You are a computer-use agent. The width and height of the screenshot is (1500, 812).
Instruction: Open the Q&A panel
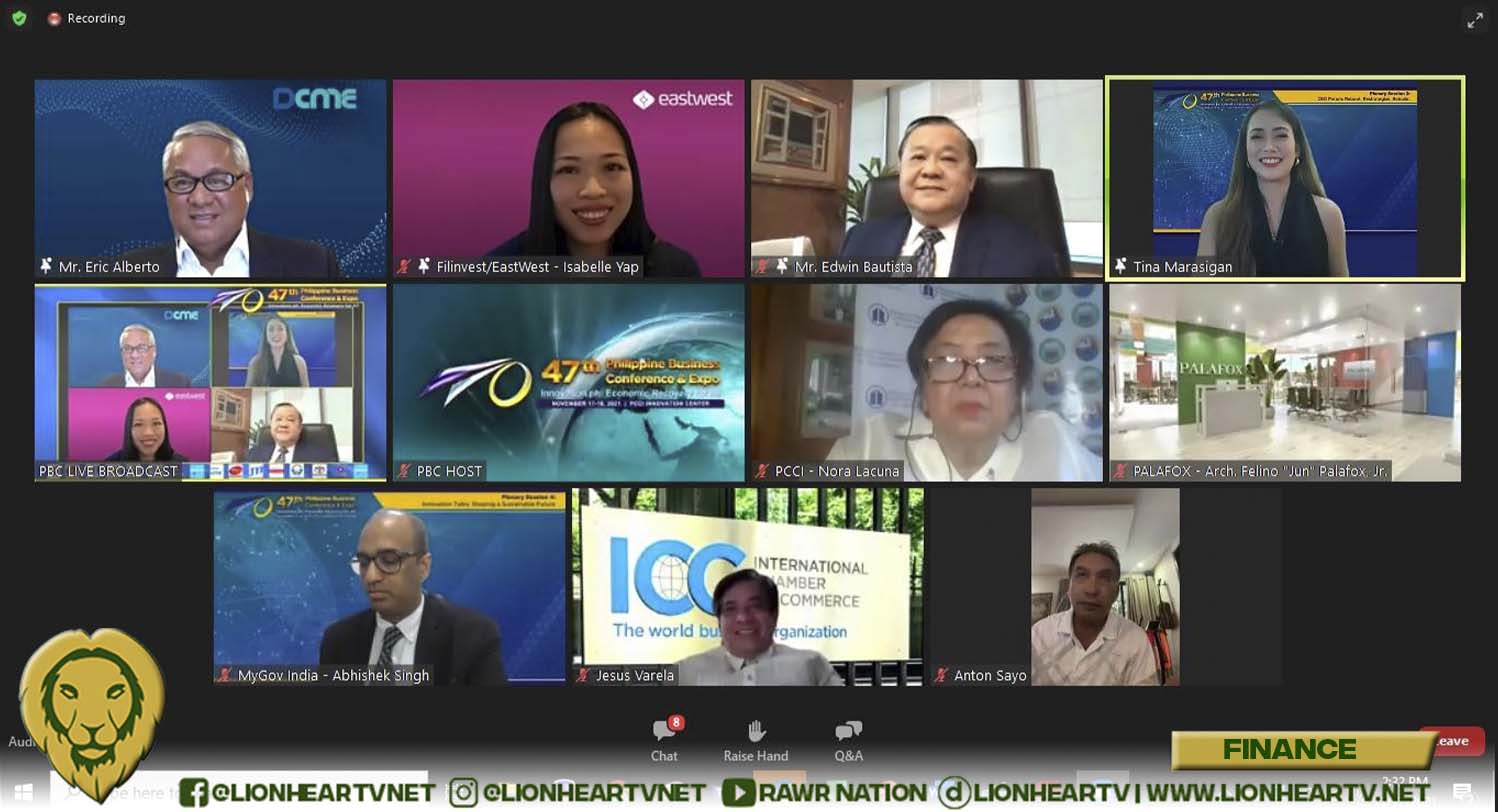(x=849, y=740)
